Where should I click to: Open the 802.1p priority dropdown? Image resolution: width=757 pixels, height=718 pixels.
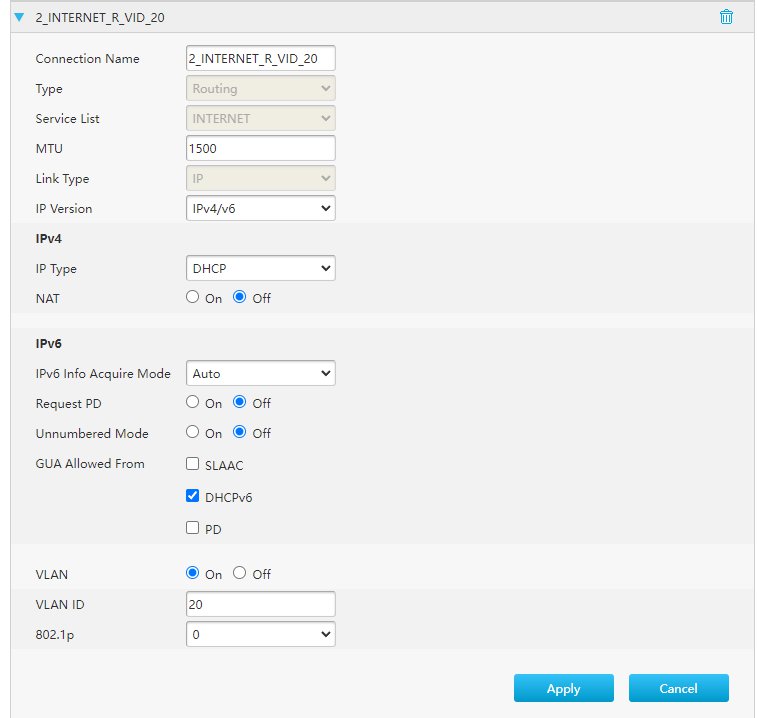click(260, 634)
